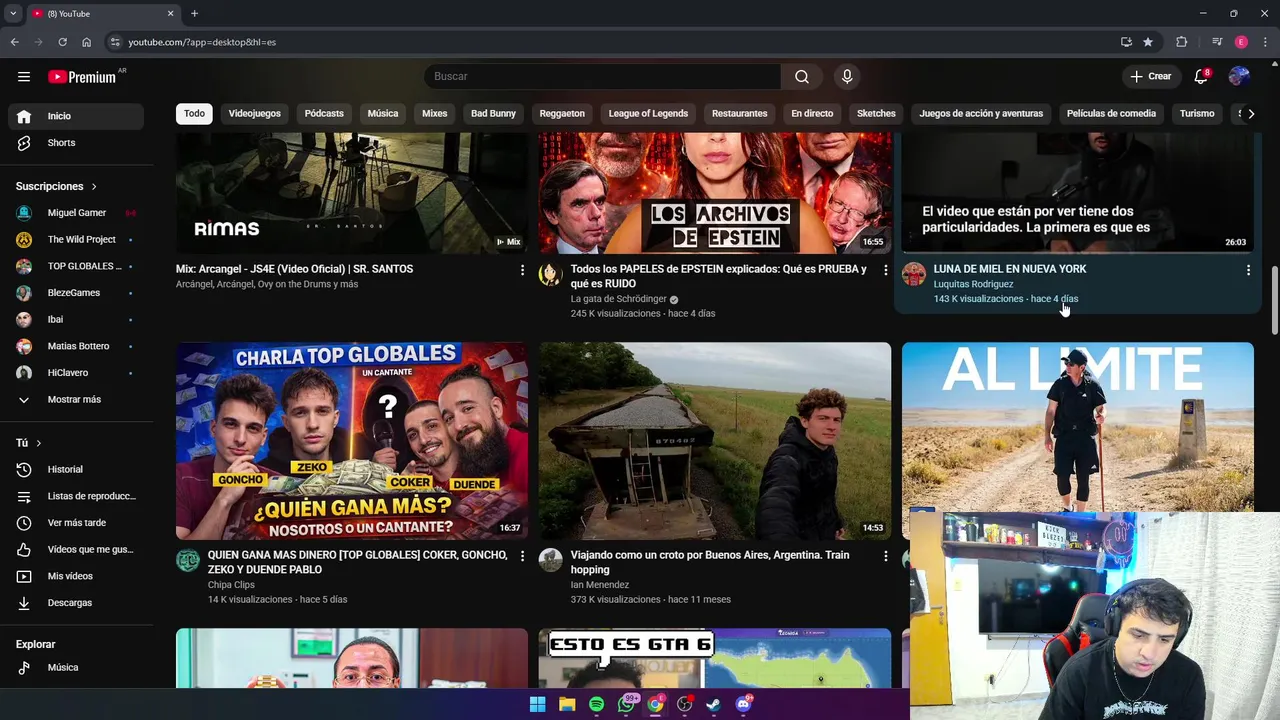
Task: Open a new browser tab
Action: pos(194,13)
